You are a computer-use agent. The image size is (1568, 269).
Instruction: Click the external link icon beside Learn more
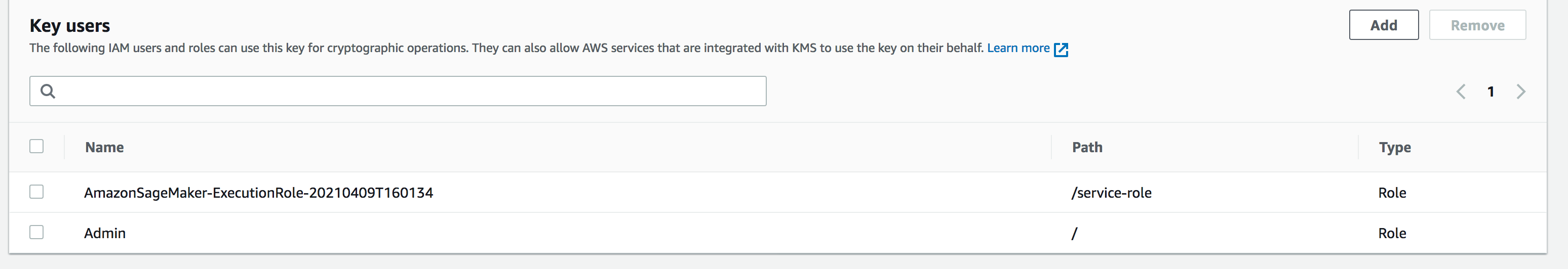1061,49
